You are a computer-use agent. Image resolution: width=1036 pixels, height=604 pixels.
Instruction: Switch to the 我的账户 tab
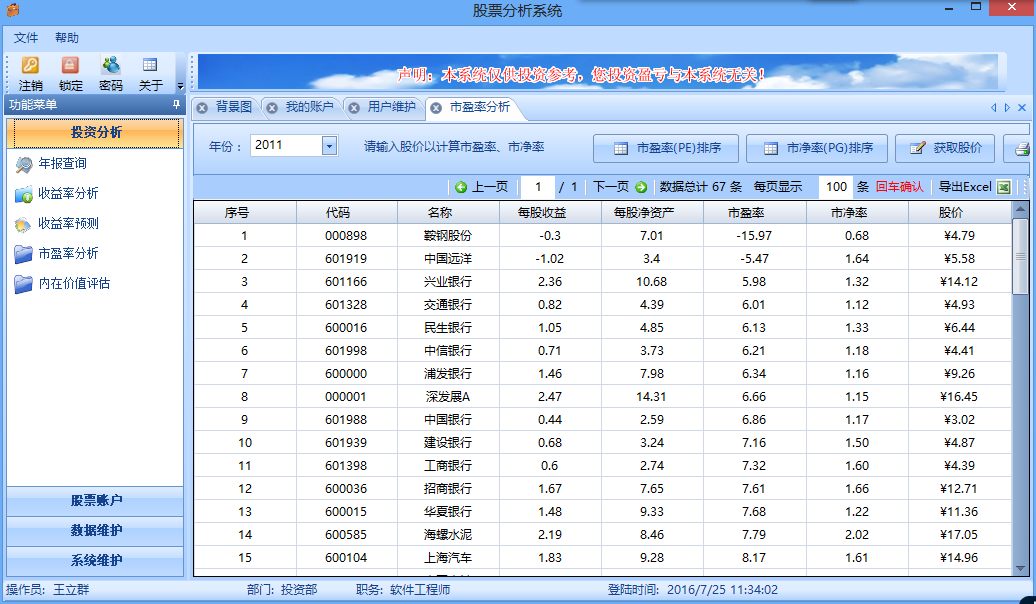pos(309,107)
